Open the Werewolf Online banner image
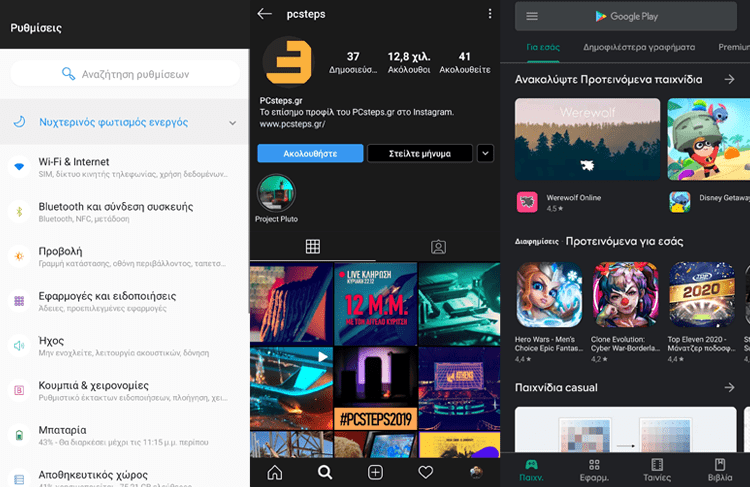 pyautogui.click(x=587, y=139)
